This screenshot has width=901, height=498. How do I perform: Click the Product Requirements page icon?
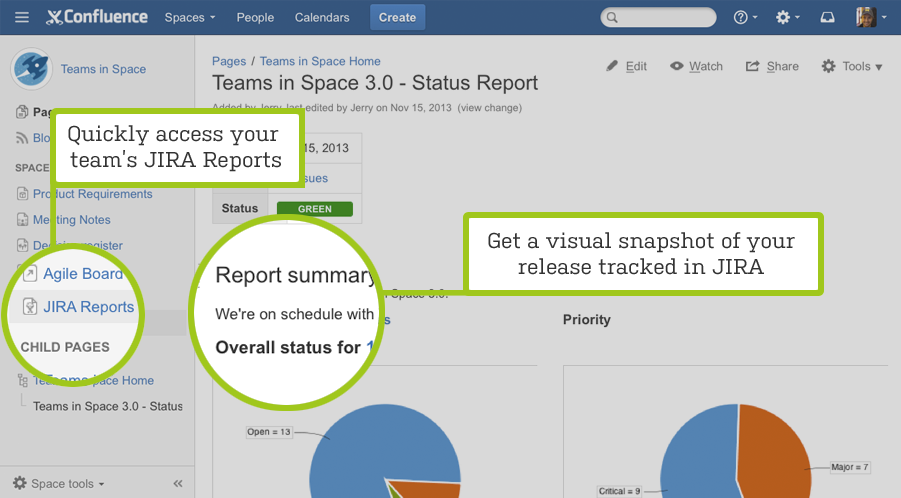(x=22, y=194)
